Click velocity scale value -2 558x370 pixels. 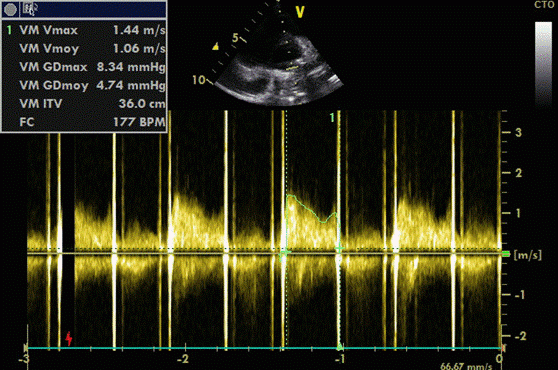pos(520,336)
